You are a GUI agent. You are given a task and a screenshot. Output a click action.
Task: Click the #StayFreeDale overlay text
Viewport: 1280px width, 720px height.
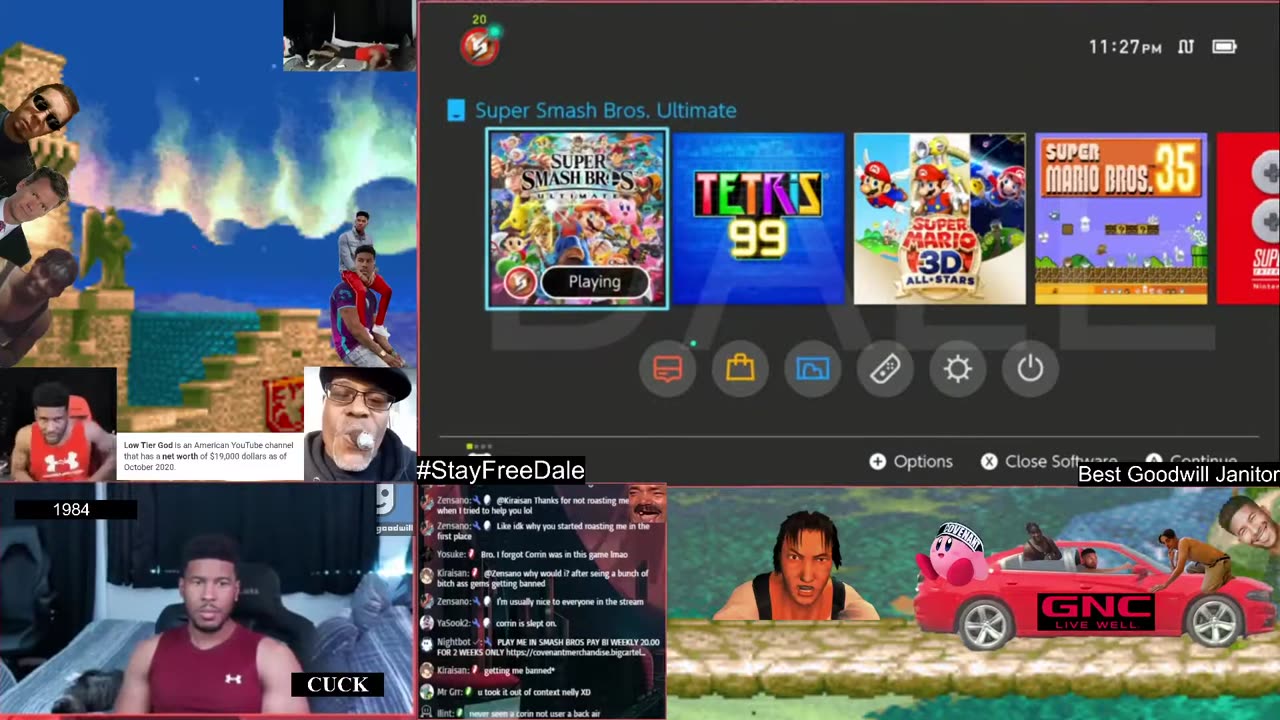click(x=500, y=470)
